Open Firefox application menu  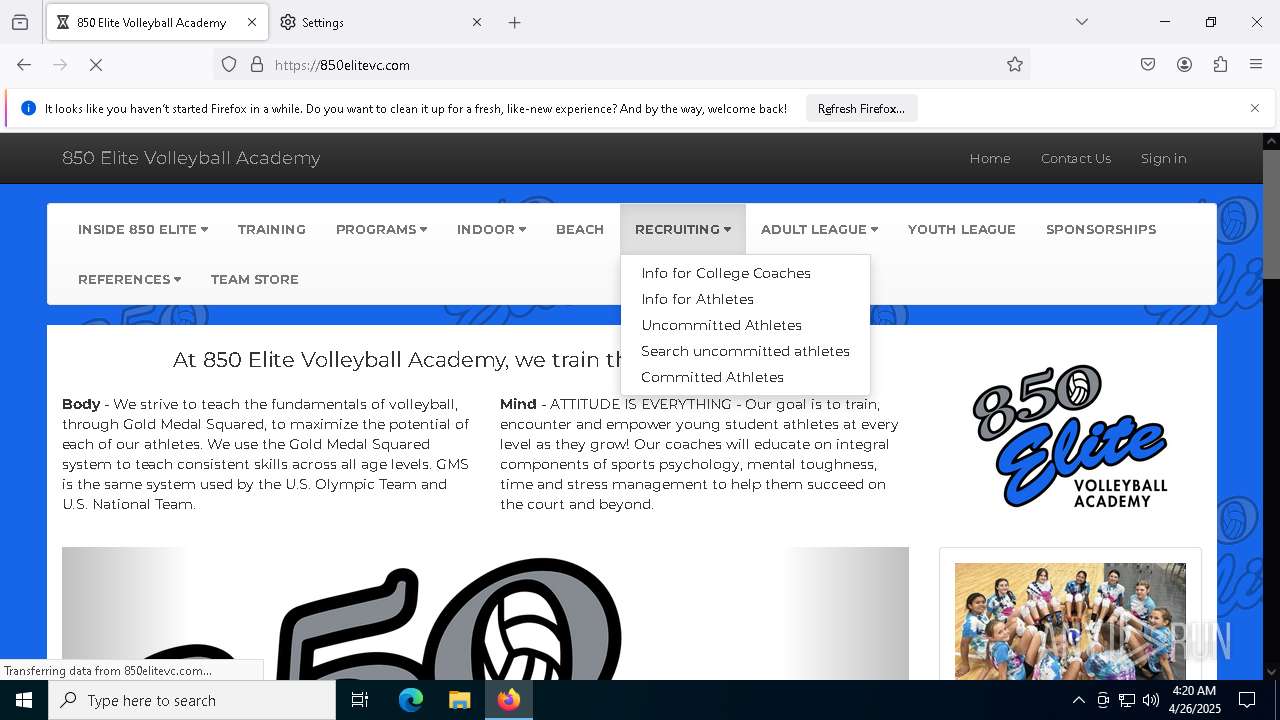point(1256,65)
